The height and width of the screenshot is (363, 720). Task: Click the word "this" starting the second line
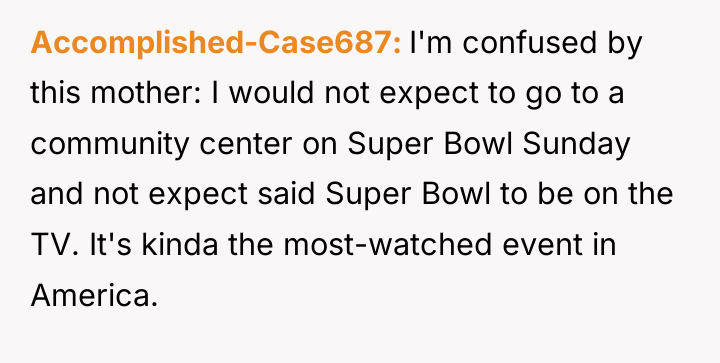point(55,93)
